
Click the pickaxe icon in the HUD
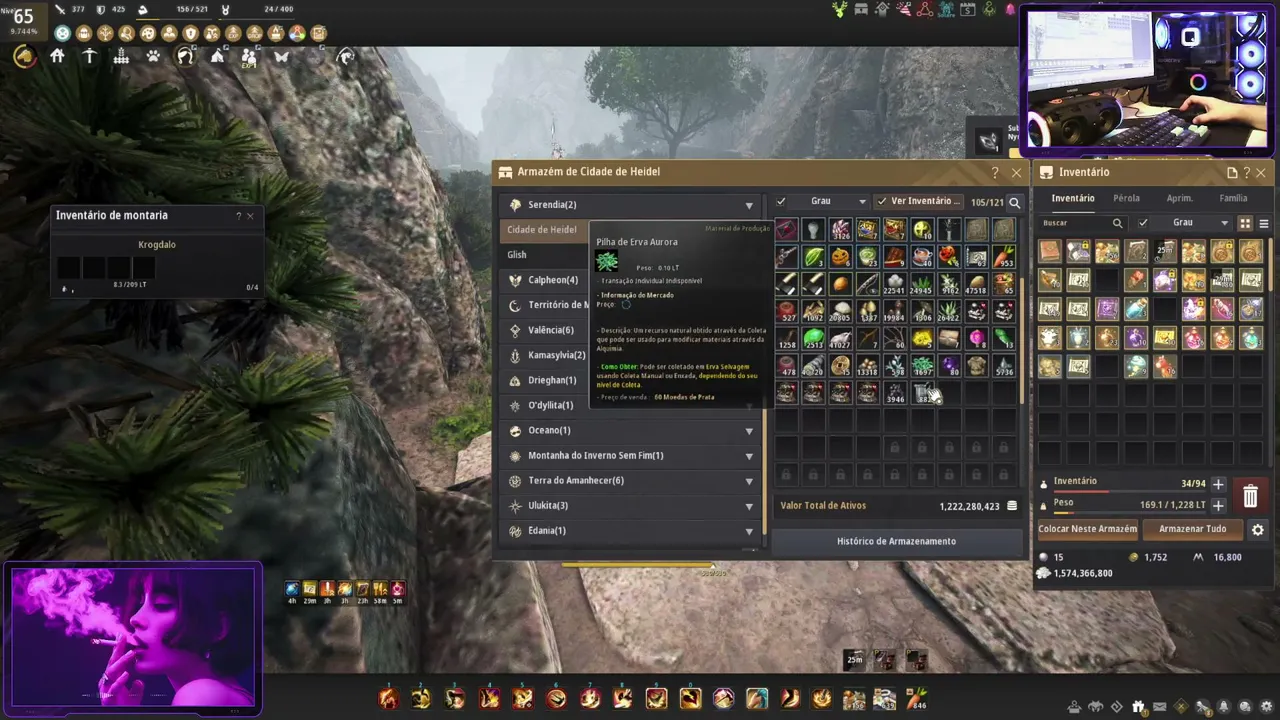point(89,57)
